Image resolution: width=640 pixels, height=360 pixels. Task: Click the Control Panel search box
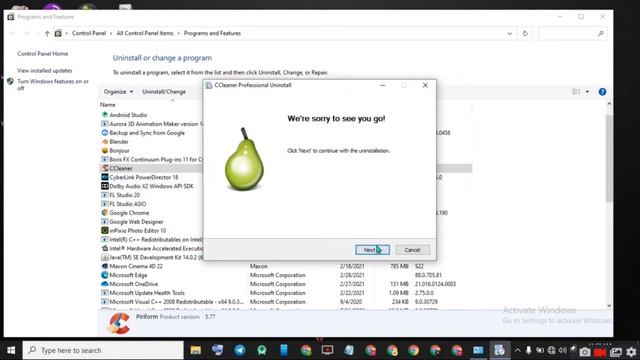[x=572, y=33]
